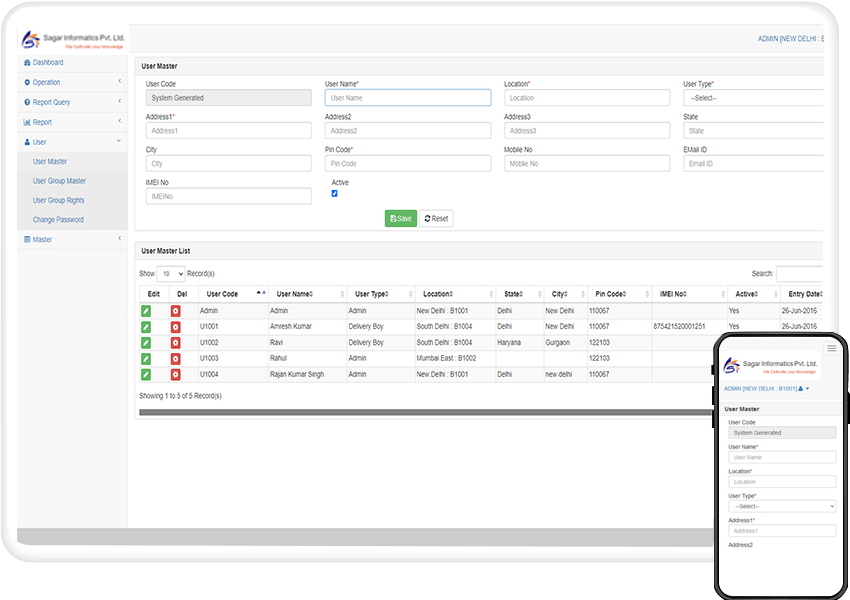The width and height of the screenshot is (850, 600).
Task: Delete the Admin user row
Action: click(x=176, y=311)
